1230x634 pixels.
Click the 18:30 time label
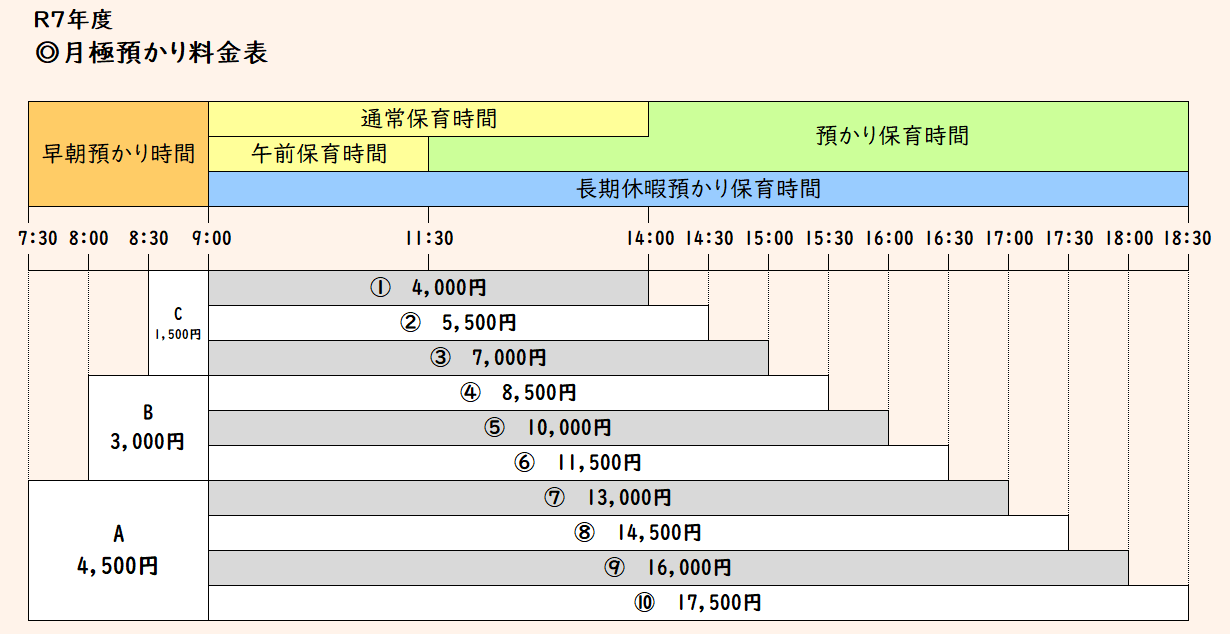(1187, 239)
